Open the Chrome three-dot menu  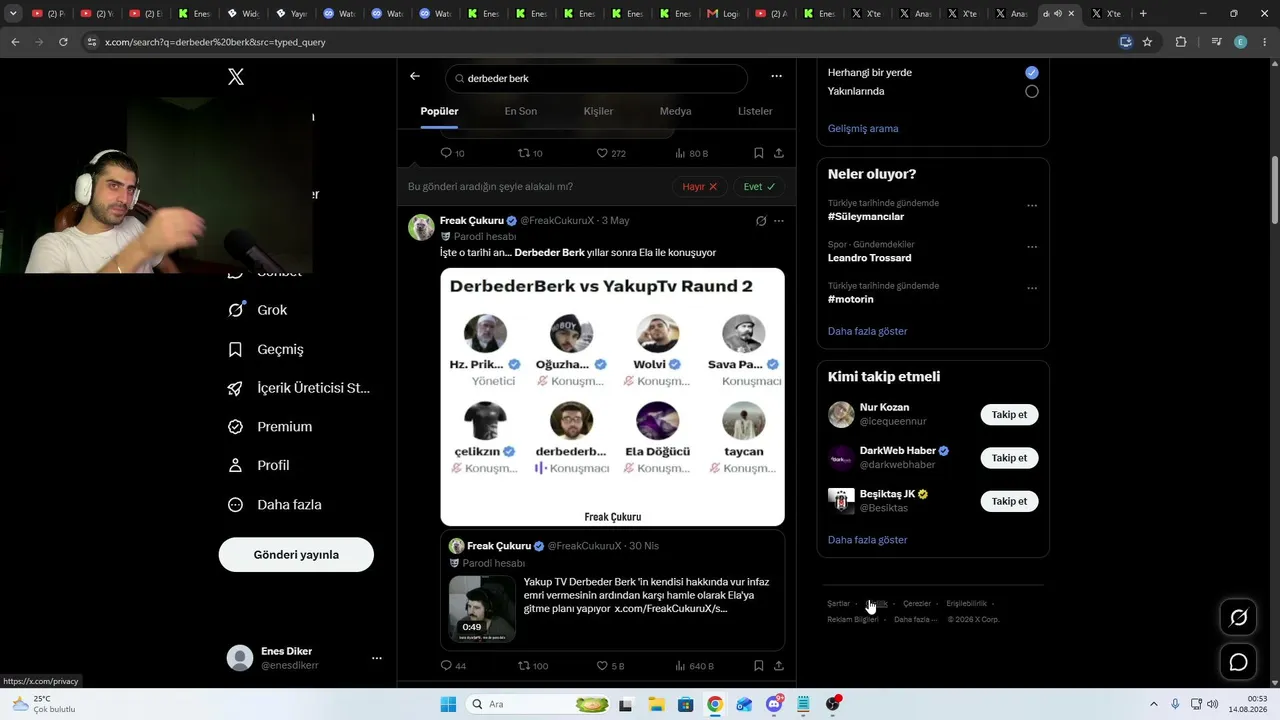[x=1264, y=42]
